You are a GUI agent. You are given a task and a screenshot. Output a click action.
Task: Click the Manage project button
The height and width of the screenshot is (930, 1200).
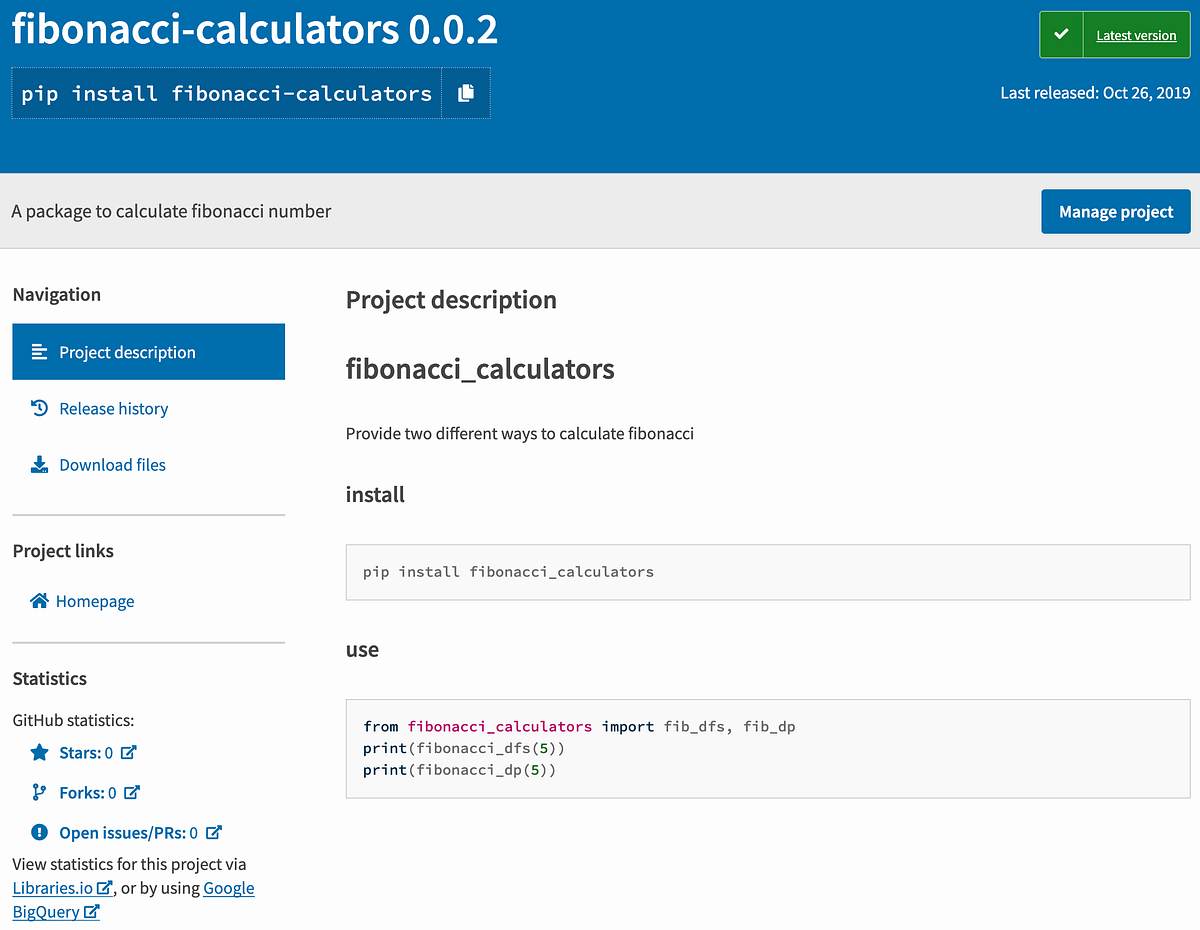tap(1115, 211)
